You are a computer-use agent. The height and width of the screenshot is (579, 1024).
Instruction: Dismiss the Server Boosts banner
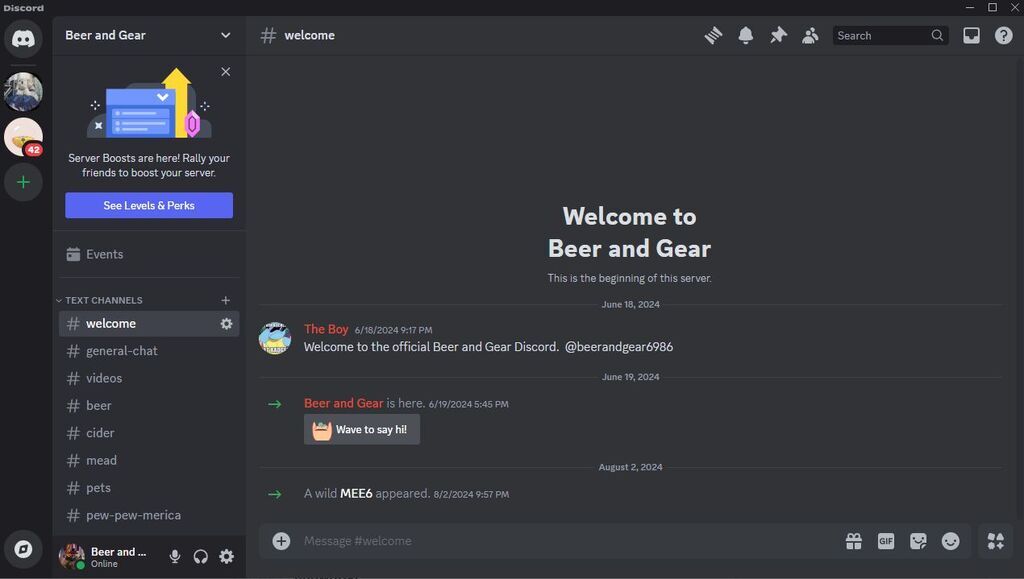coord(226,72)
